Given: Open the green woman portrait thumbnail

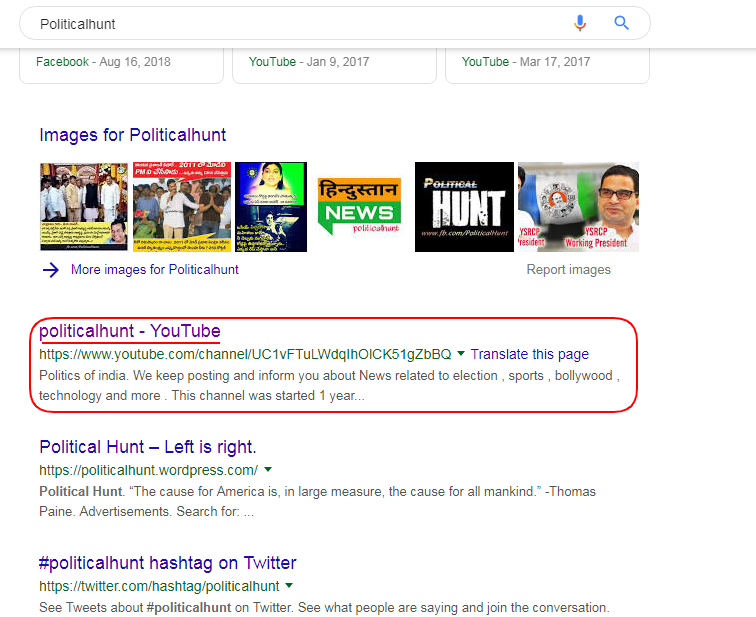Looking at the screenshot, I should (x=271, y=207).
